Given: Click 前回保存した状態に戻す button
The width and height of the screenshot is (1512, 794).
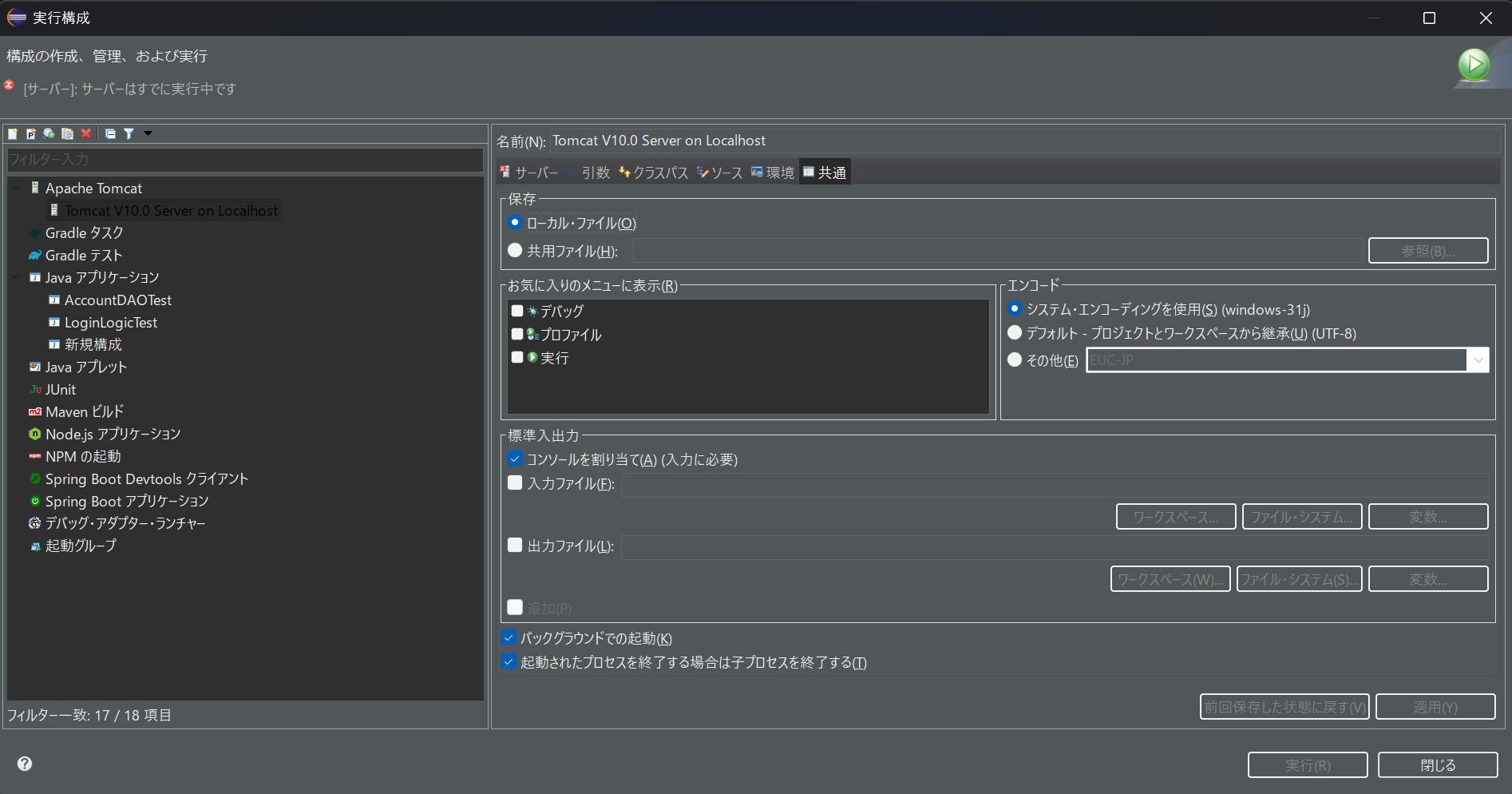Looking at the screenshot, I should 1284,707.
